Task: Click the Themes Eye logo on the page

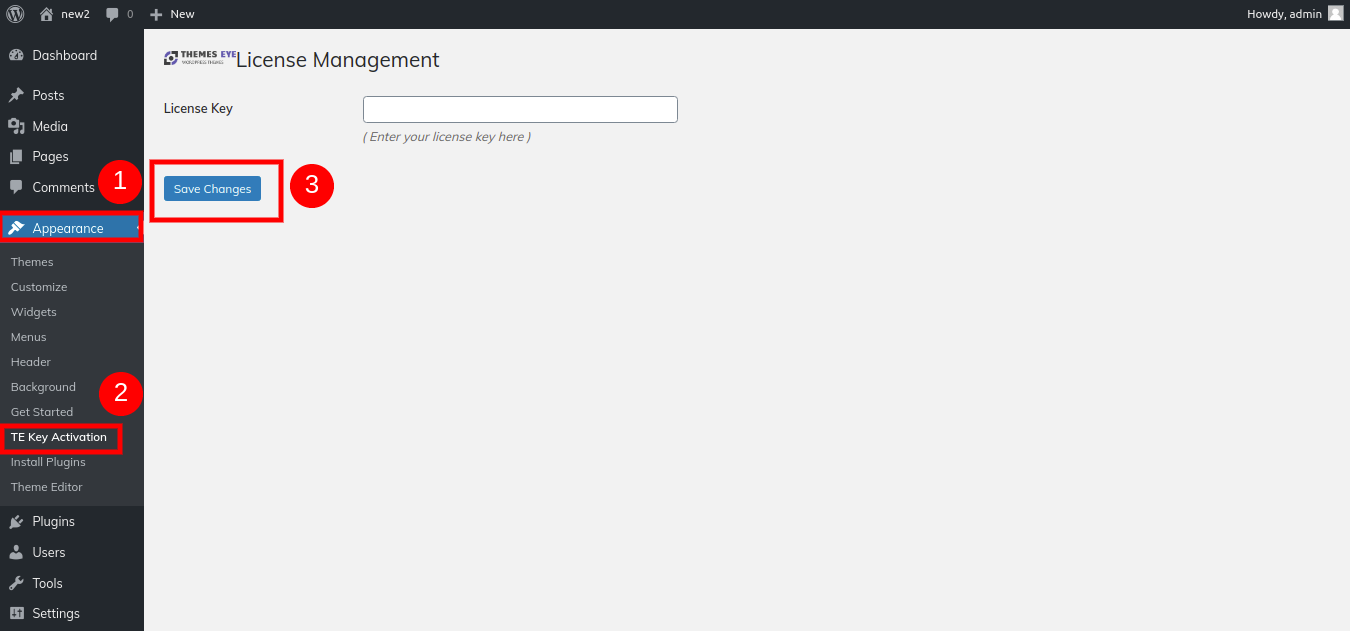Action: [x=196, y=57]
